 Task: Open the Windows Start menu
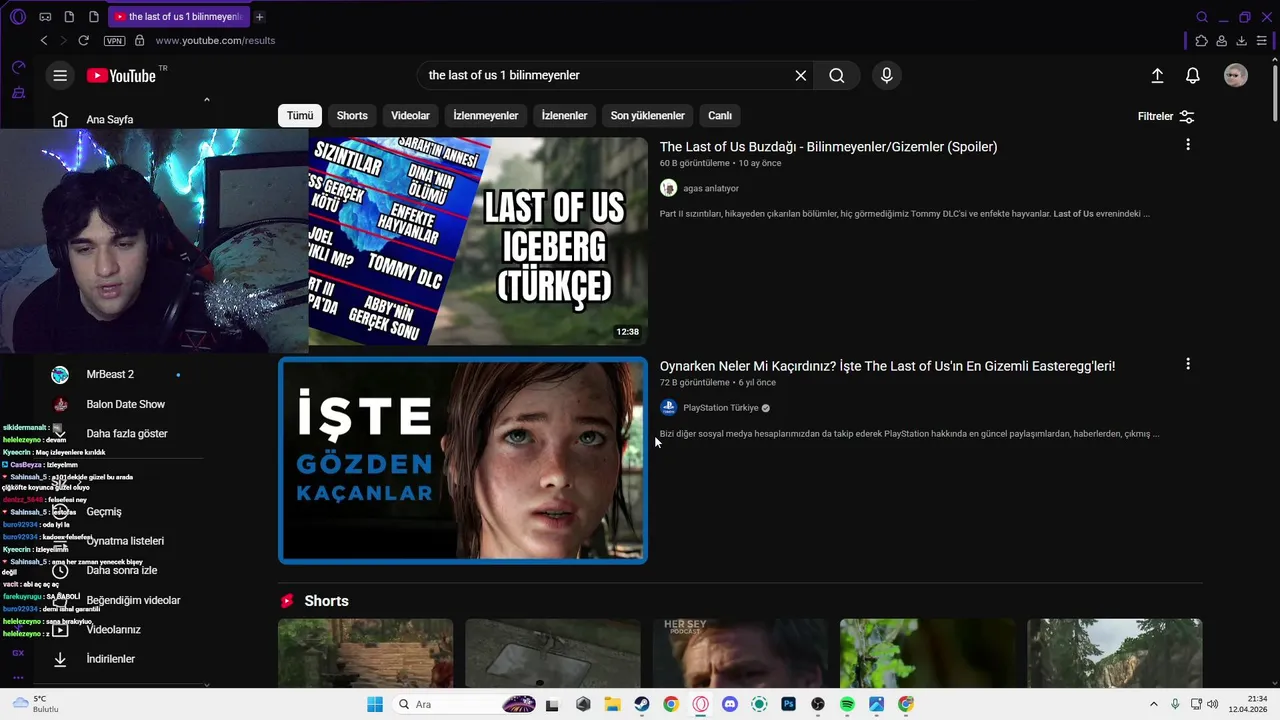click(x=375, y=704)
